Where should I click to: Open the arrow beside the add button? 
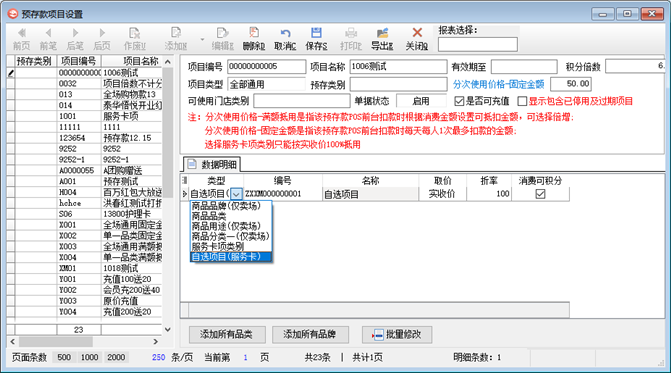coord(202,39)
